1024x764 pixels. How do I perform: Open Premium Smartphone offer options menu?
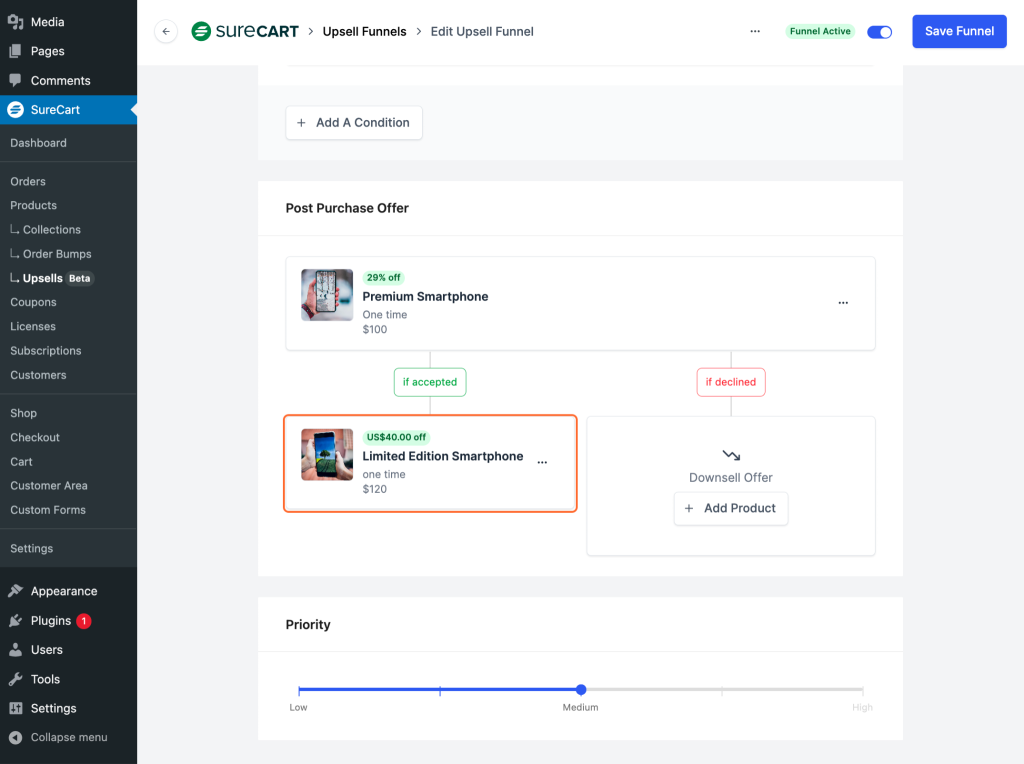coord(843,303)
